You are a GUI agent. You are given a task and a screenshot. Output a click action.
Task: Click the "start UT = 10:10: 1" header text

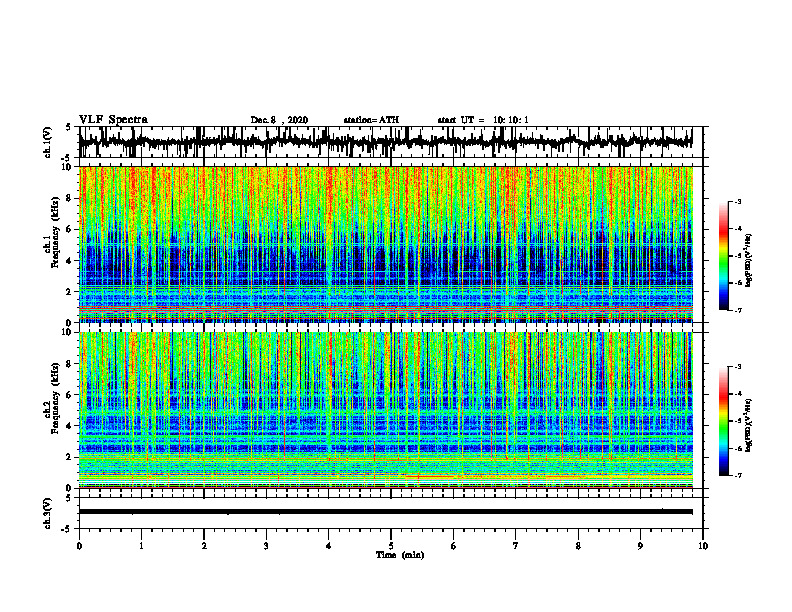483,120
